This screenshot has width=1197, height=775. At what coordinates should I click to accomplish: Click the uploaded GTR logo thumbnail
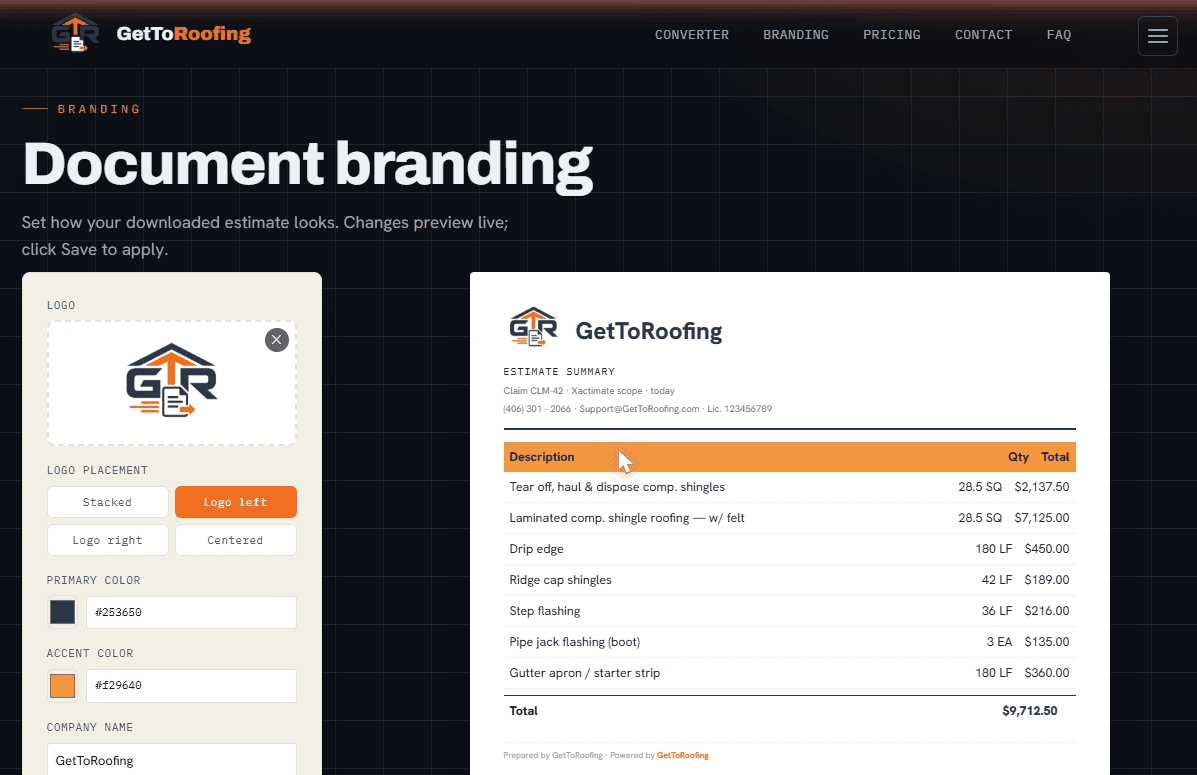coord(172,380)
